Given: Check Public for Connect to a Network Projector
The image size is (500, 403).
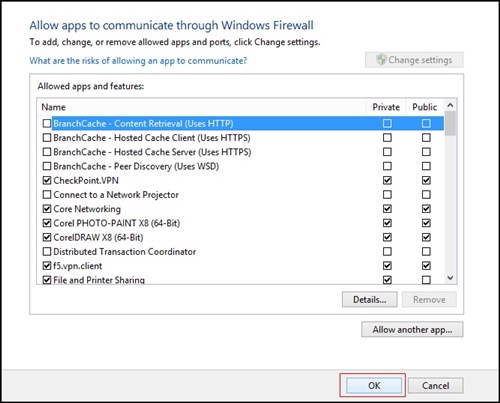Looking at the screenshot, I should click(426, 194).
